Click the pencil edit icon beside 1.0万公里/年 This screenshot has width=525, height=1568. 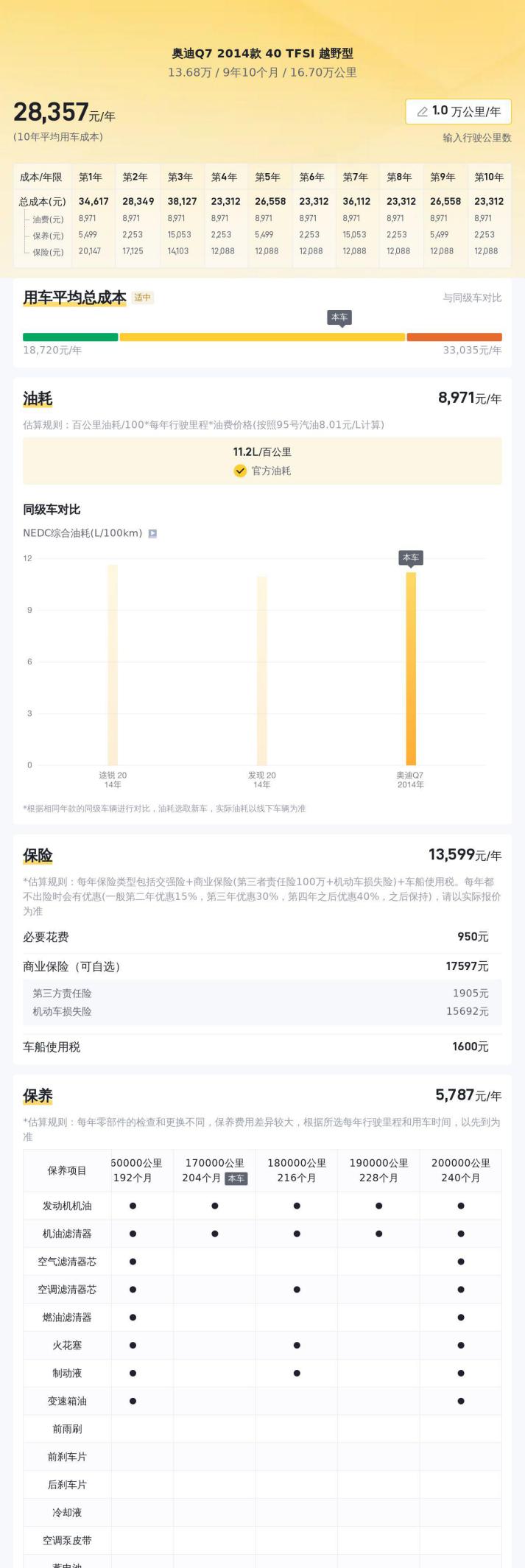(x=423, y=112)
